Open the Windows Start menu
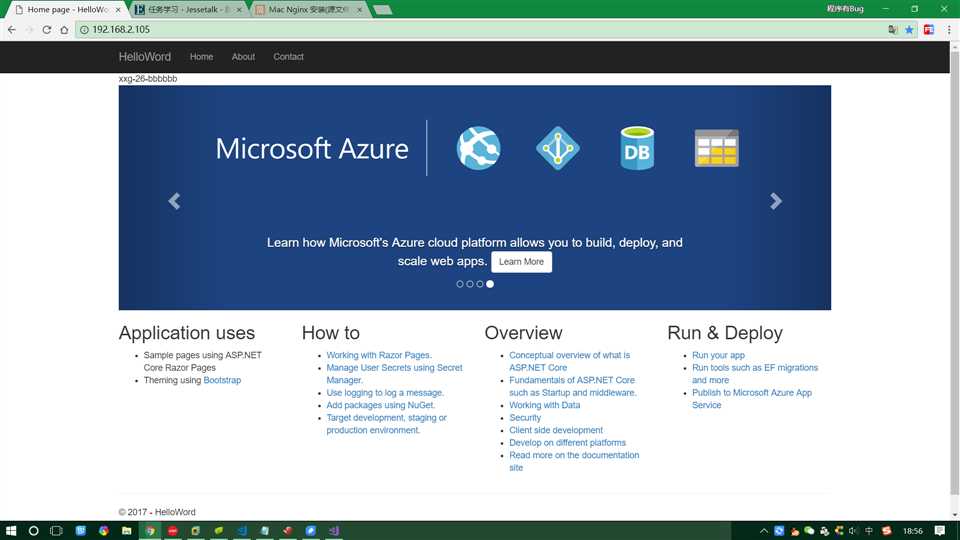Screen dimensions: 960x540 click(x=10, y=531)
